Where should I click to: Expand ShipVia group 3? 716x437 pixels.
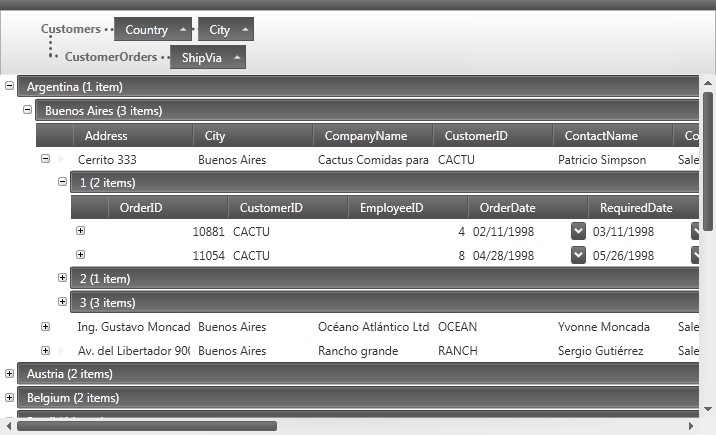click(62, 302)
